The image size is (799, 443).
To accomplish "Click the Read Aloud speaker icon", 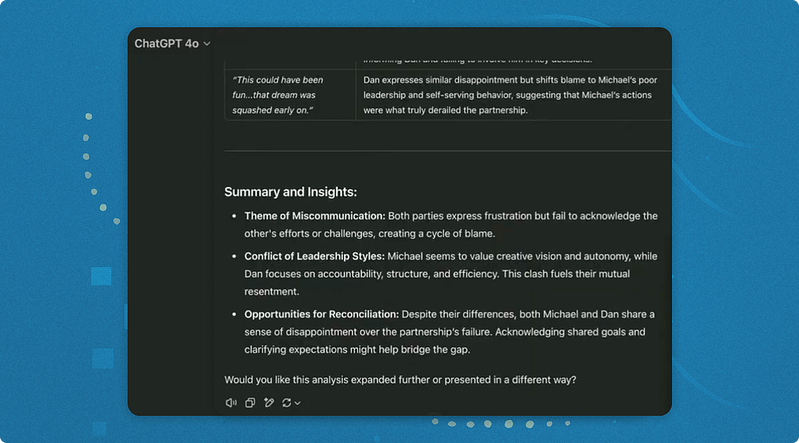I will 231,403.
